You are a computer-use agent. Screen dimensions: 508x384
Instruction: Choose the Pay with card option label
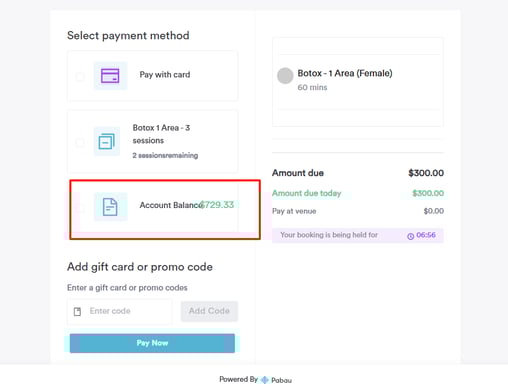tap(165, 75)
